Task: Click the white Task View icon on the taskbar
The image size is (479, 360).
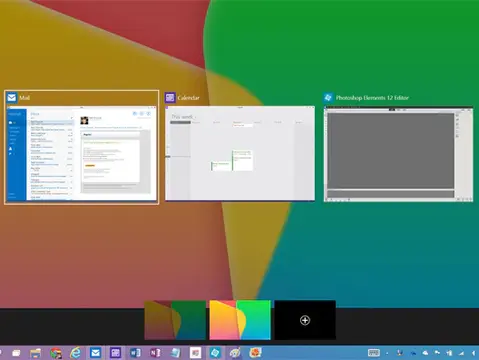Action: pyautogui.click(x=16, y=353)
